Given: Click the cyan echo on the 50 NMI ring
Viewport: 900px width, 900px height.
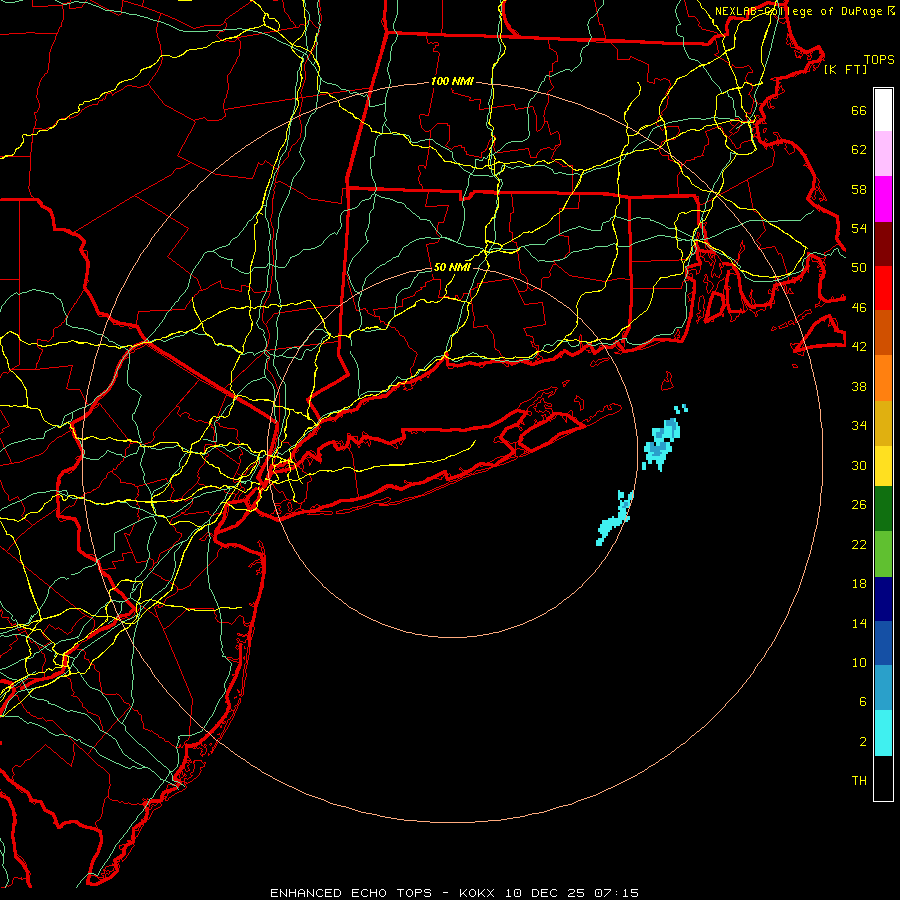Looking at the screenshot, I should pyautogui.click(x=615, y=518).
